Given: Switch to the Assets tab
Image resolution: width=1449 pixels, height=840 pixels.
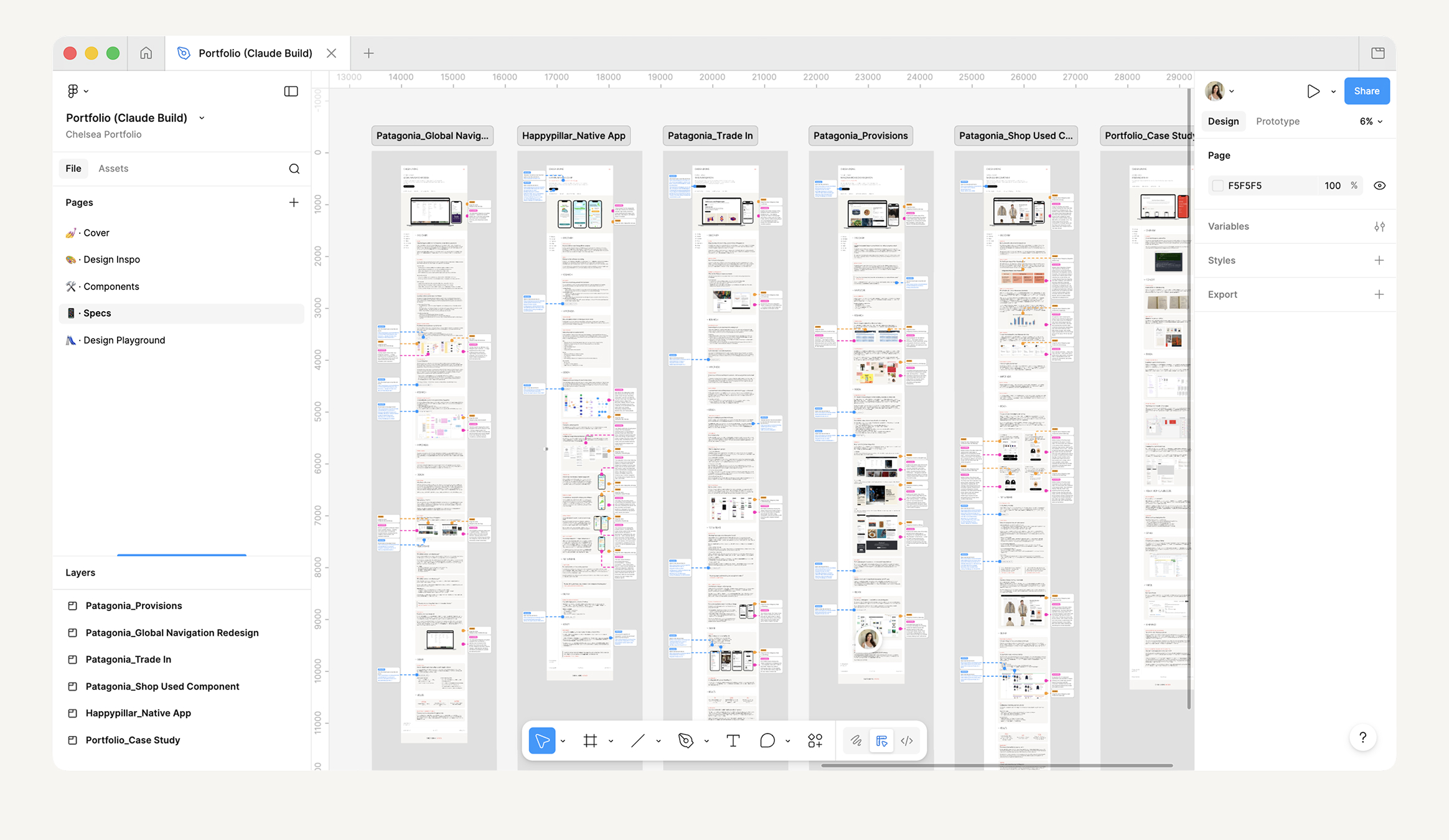Looking at the screenshot, I should pyautogui.click(x=113, y=169).
